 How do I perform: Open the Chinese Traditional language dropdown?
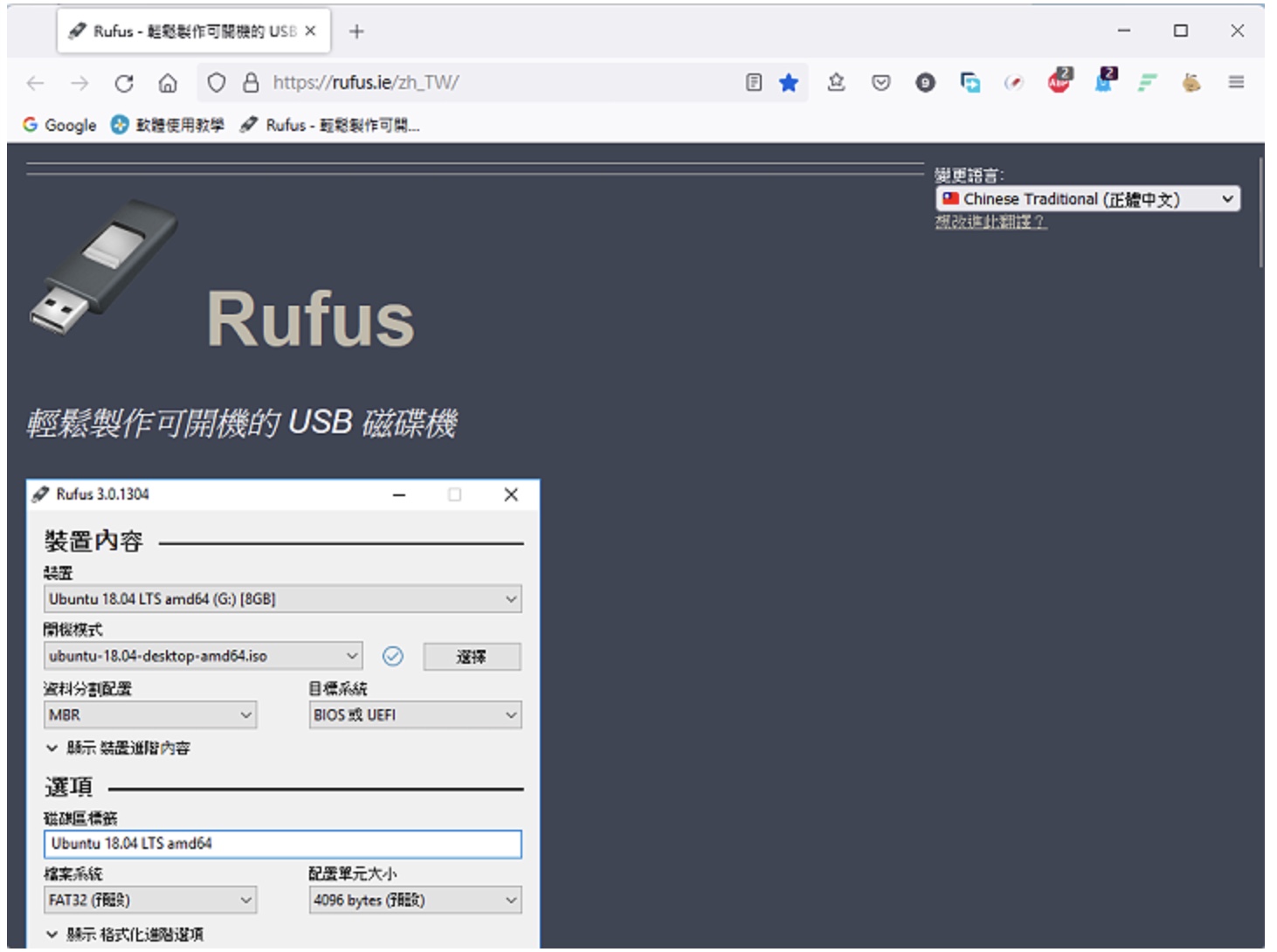(1087, 199)
